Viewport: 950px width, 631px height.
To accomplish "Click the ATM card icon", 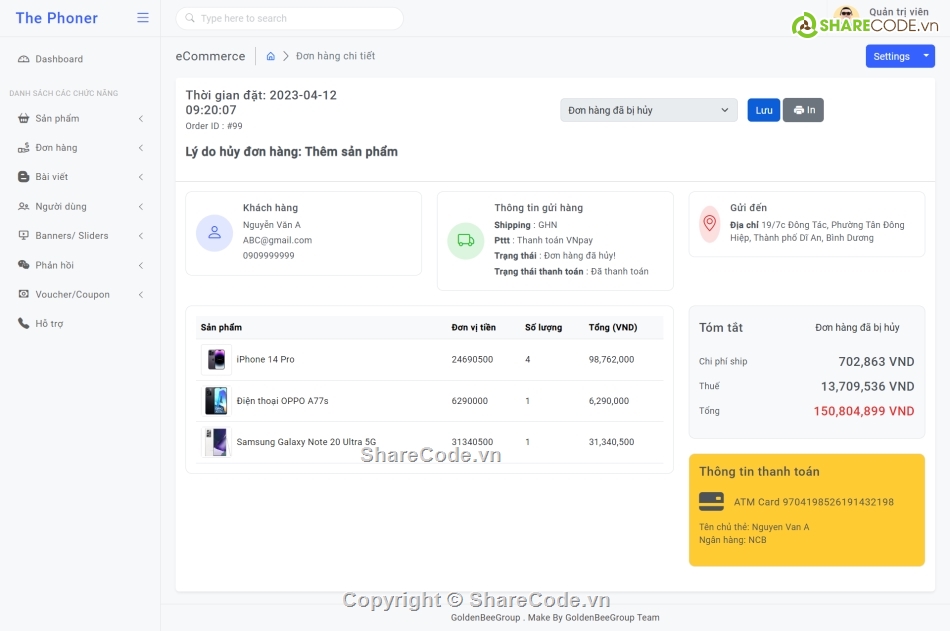I will [711, 501].
